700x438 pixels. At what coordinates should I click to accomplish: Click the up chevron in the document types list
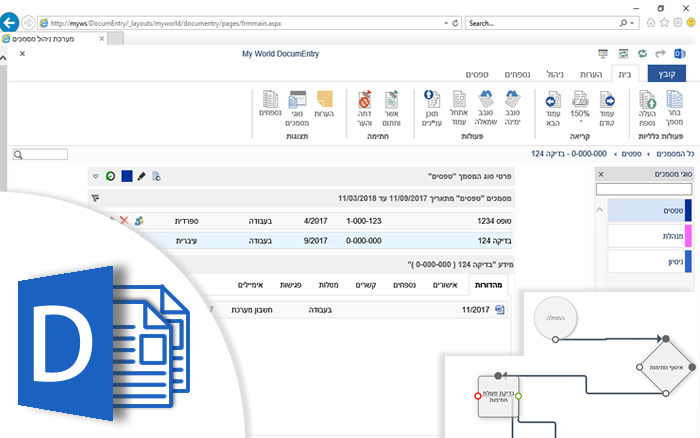(x=600, y=209)
